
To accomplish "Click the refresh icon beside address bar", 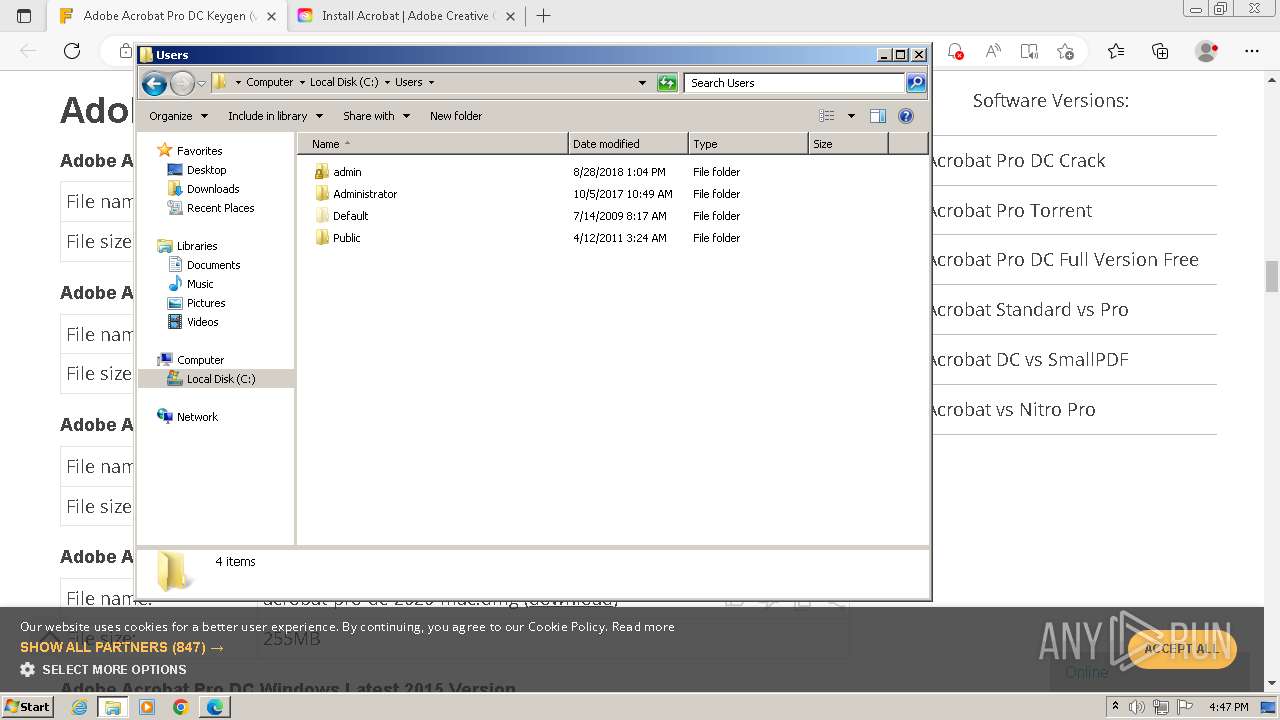I will coord(667,83).
